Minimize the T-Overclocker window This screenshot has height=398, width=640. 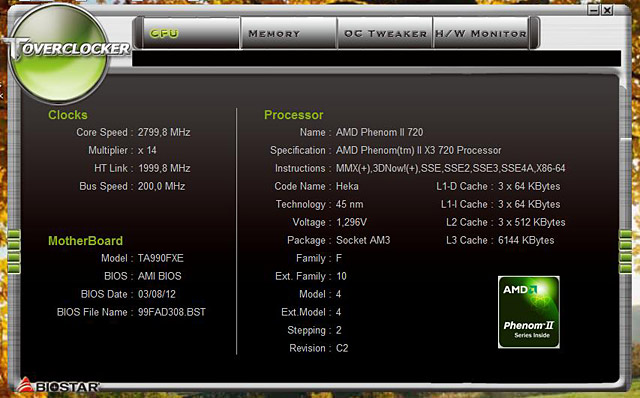(x=593, y=10)
